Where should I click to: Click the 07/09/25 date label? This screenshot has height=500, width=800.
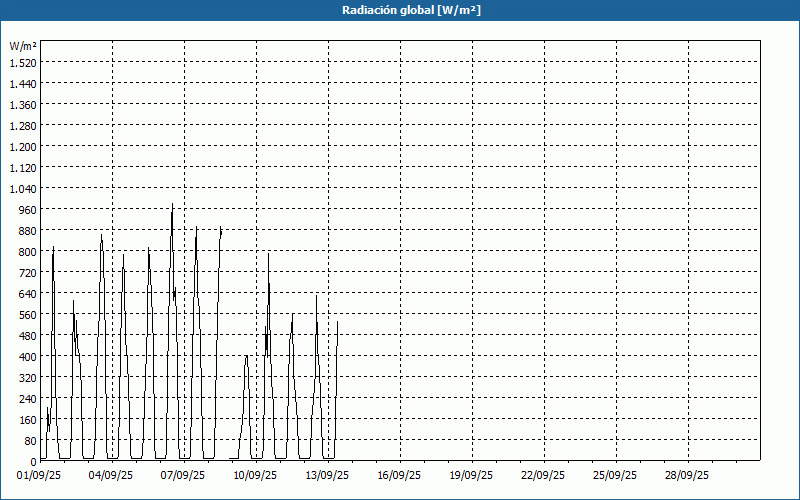pos(183,475)
